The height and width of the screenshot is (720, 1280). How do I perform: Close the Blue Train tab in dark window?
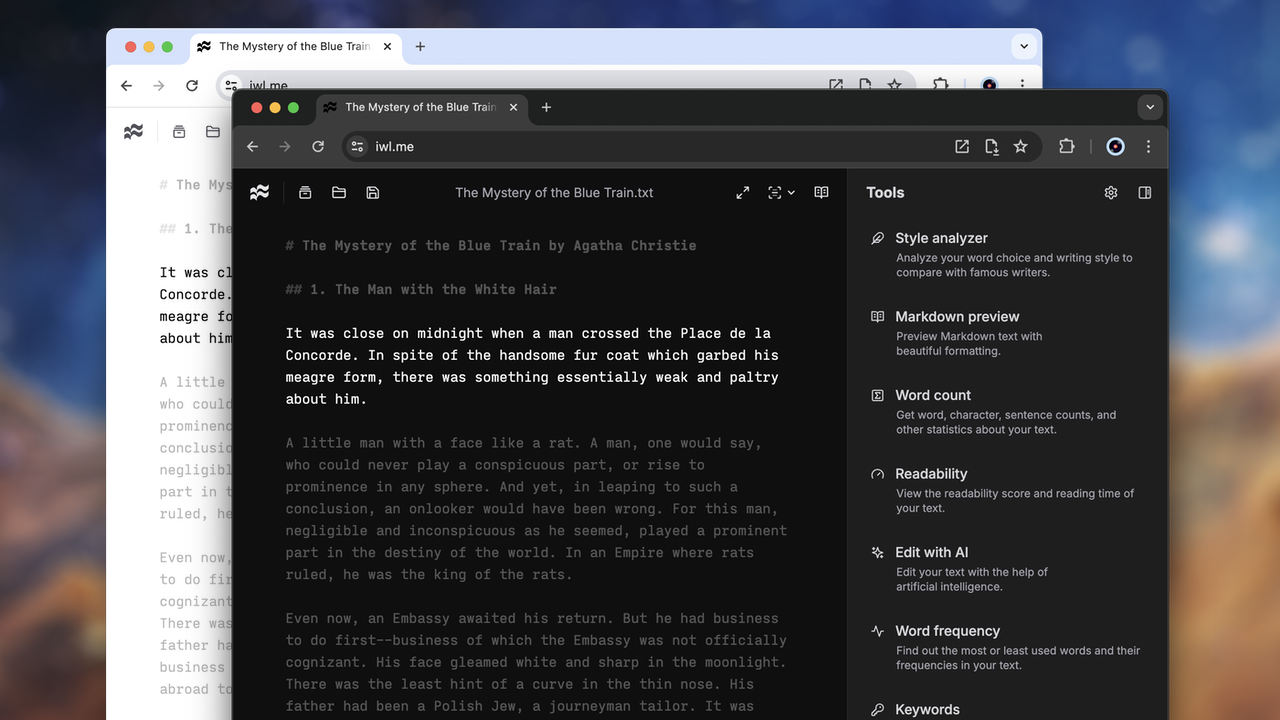514,107
